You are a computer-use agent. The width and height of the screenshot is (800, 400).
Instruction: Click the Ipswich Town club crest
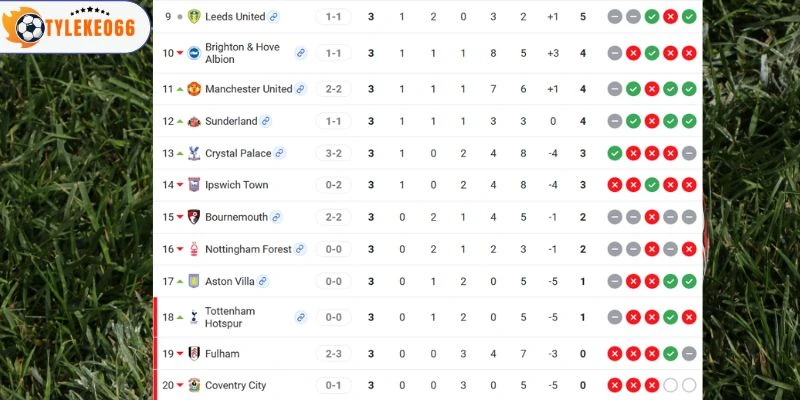pyautogui.click(x=194, y=185)
